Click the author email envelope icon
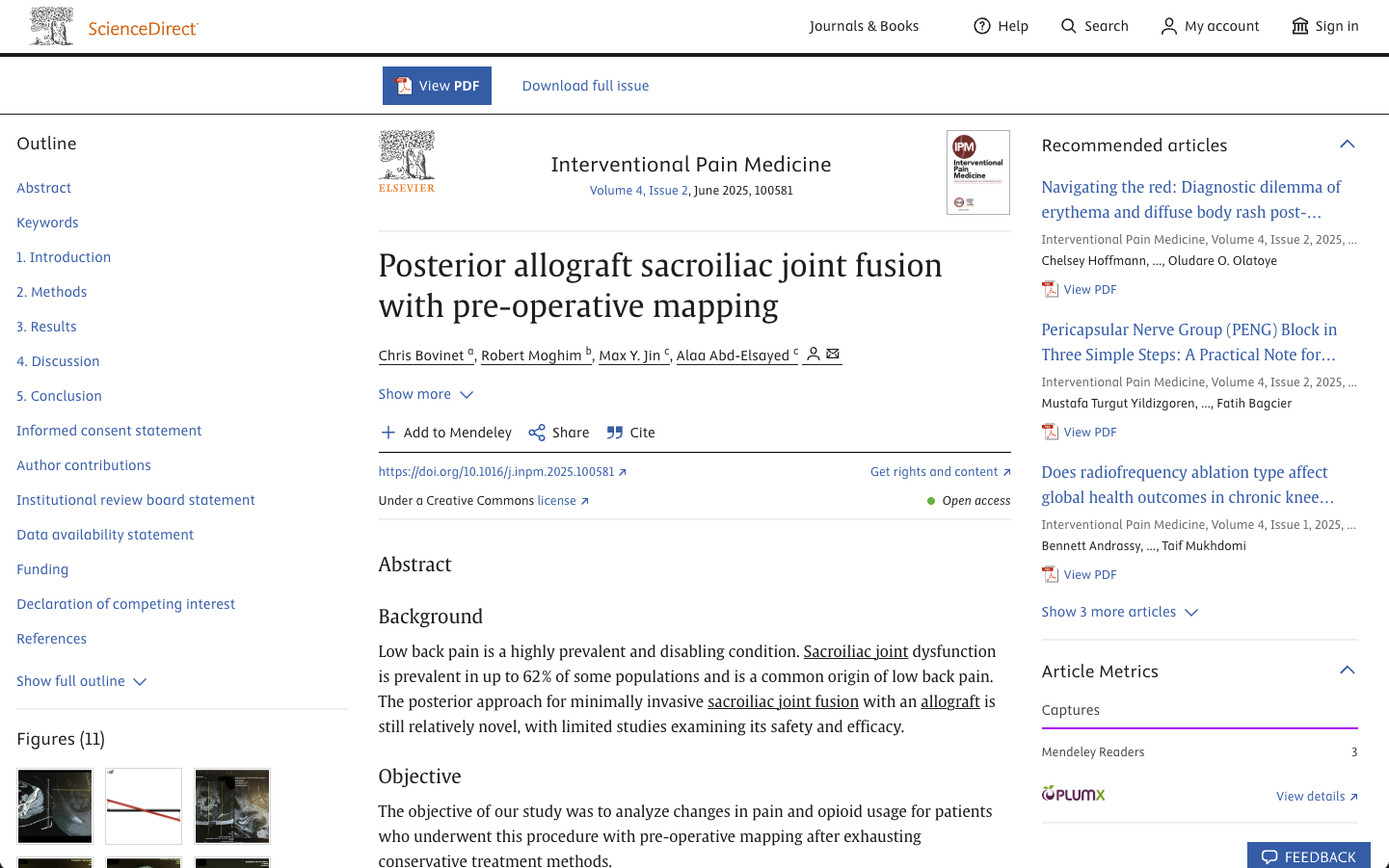Screen dimensions: 1389x868 [x=833, y=355]
